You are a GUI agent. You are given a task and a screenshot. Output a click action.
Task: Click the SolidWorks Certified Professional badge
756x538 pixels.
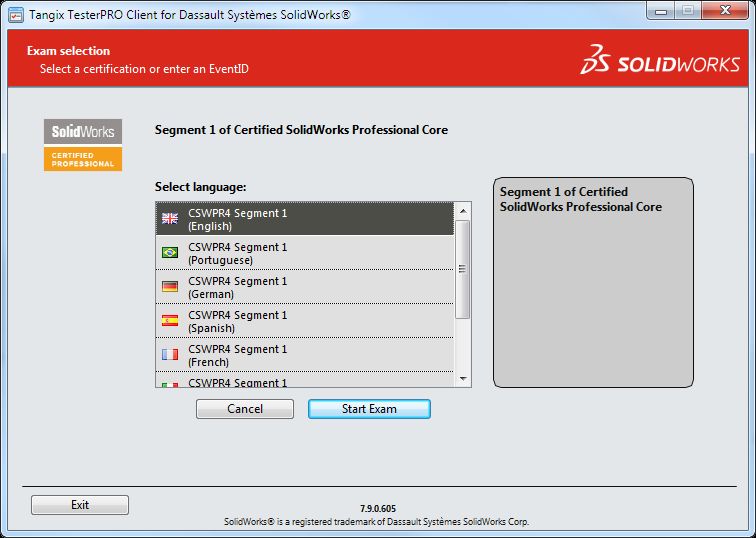[83, 145]
